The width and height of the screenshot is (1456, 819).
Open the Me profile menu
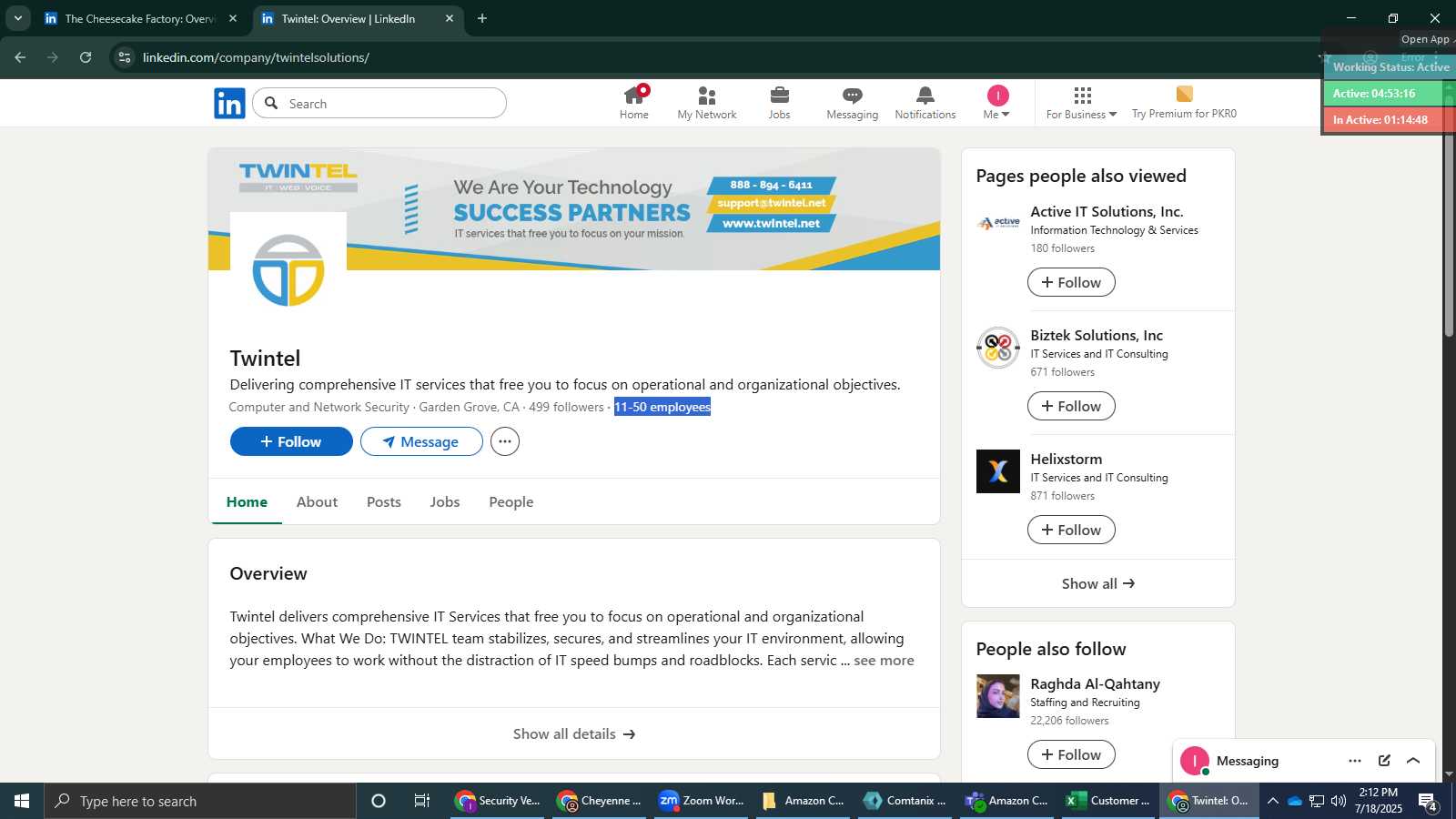tap(997, 103)
